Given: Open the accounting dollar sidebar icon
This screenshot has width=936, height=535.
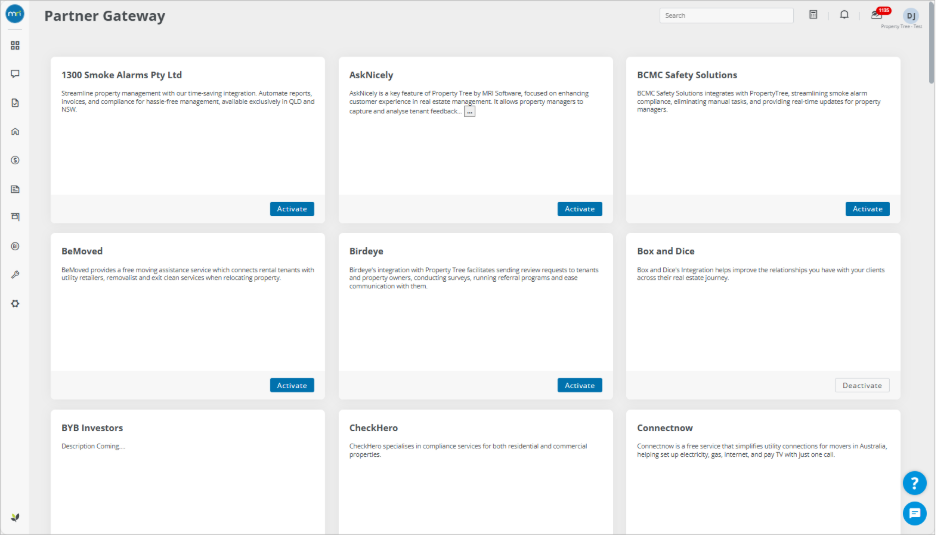Looking at the screenshot, I should point(15,160).
